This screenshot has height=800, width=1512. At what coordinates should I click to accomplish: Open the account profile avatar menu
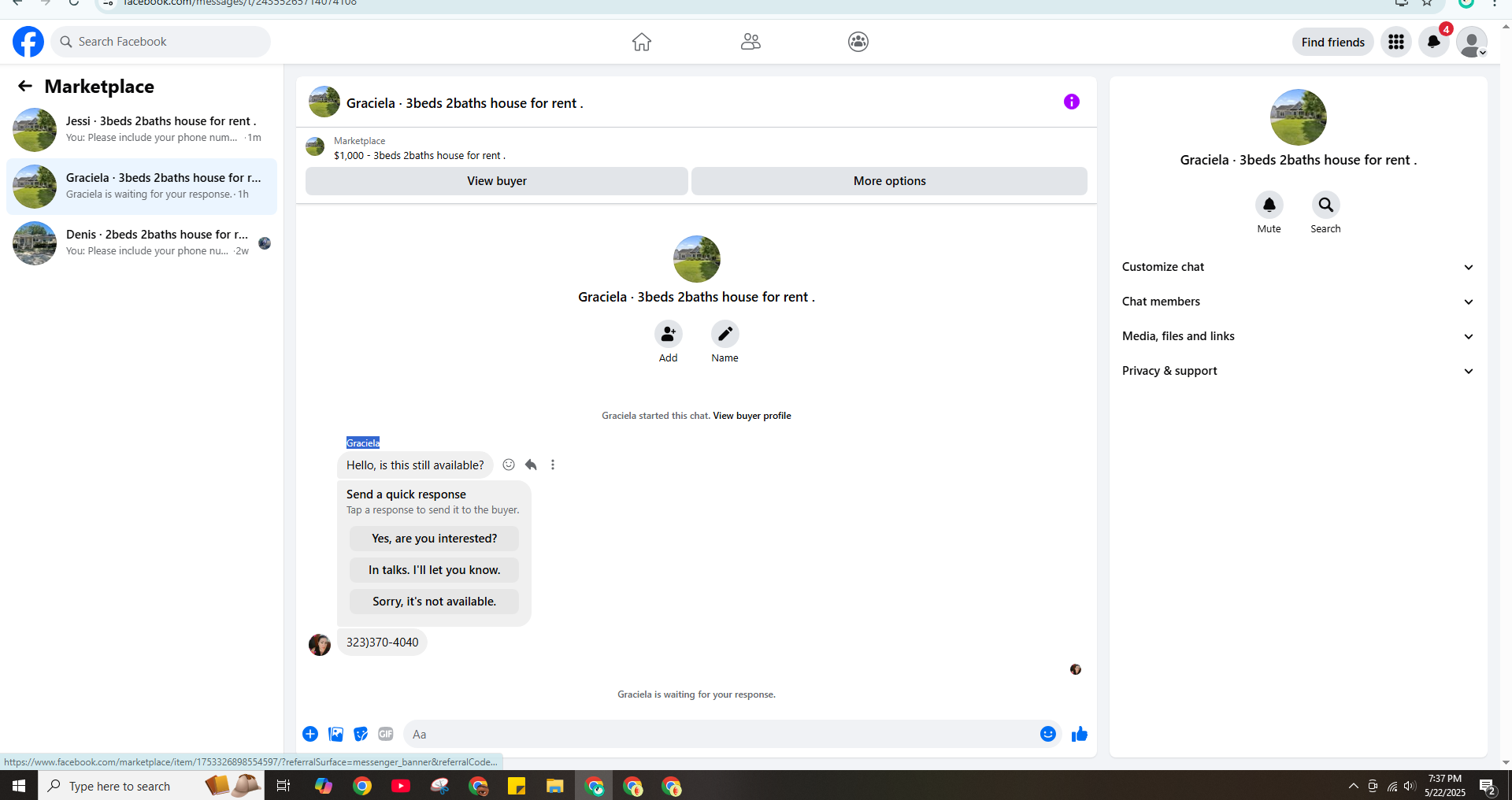coord(1472,42)
